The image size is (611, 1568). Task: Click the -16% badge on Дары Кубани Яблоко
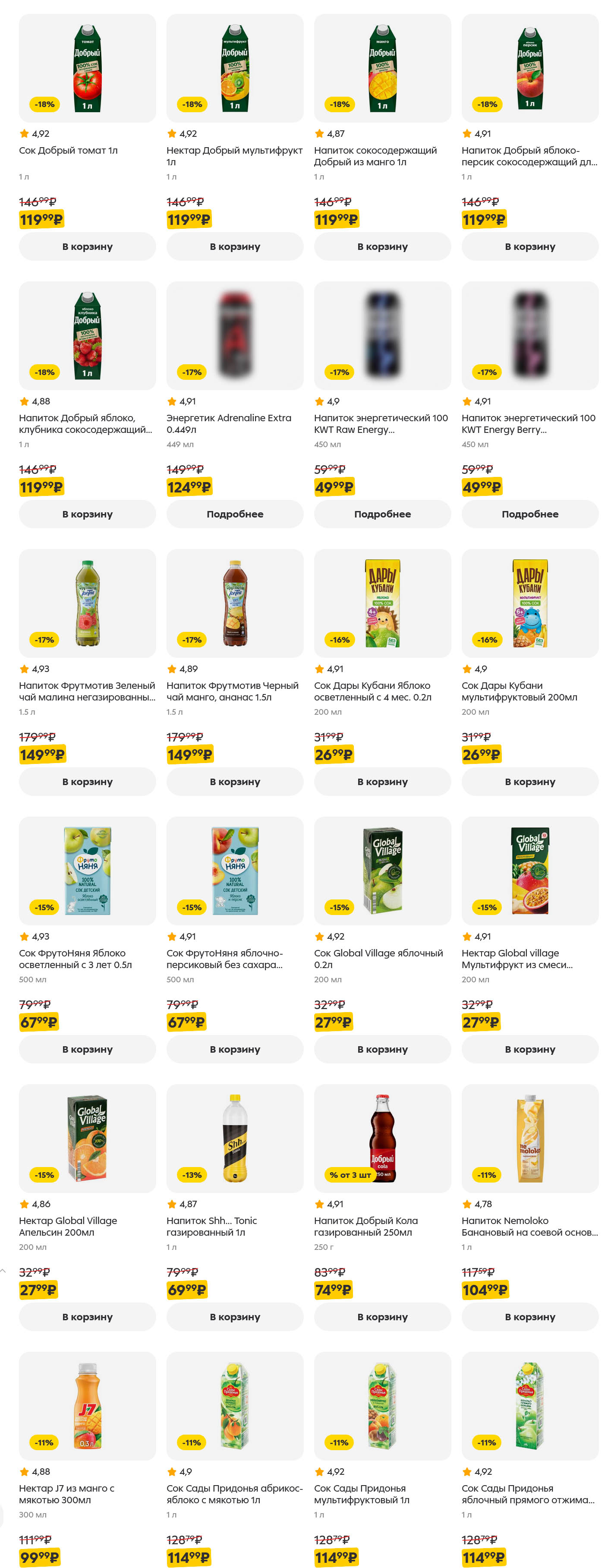click(340, 640)
